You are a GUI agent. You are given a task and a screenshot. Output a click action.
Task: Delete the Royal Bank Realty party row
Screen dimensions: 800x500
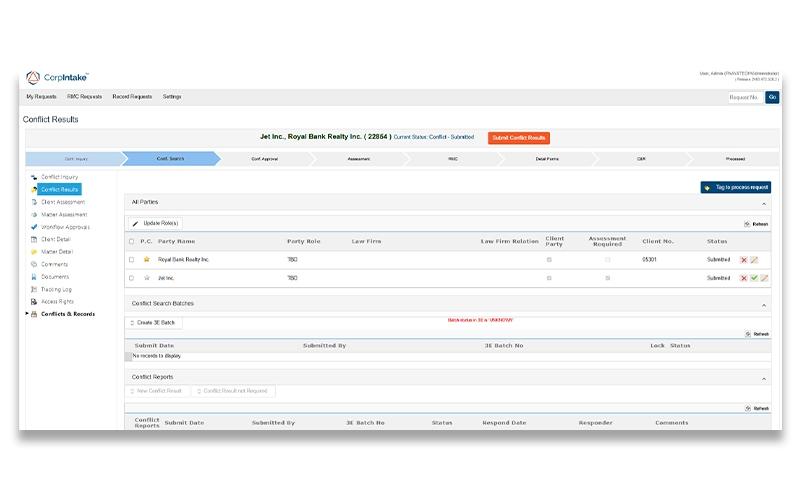click(x=743, y=260)
